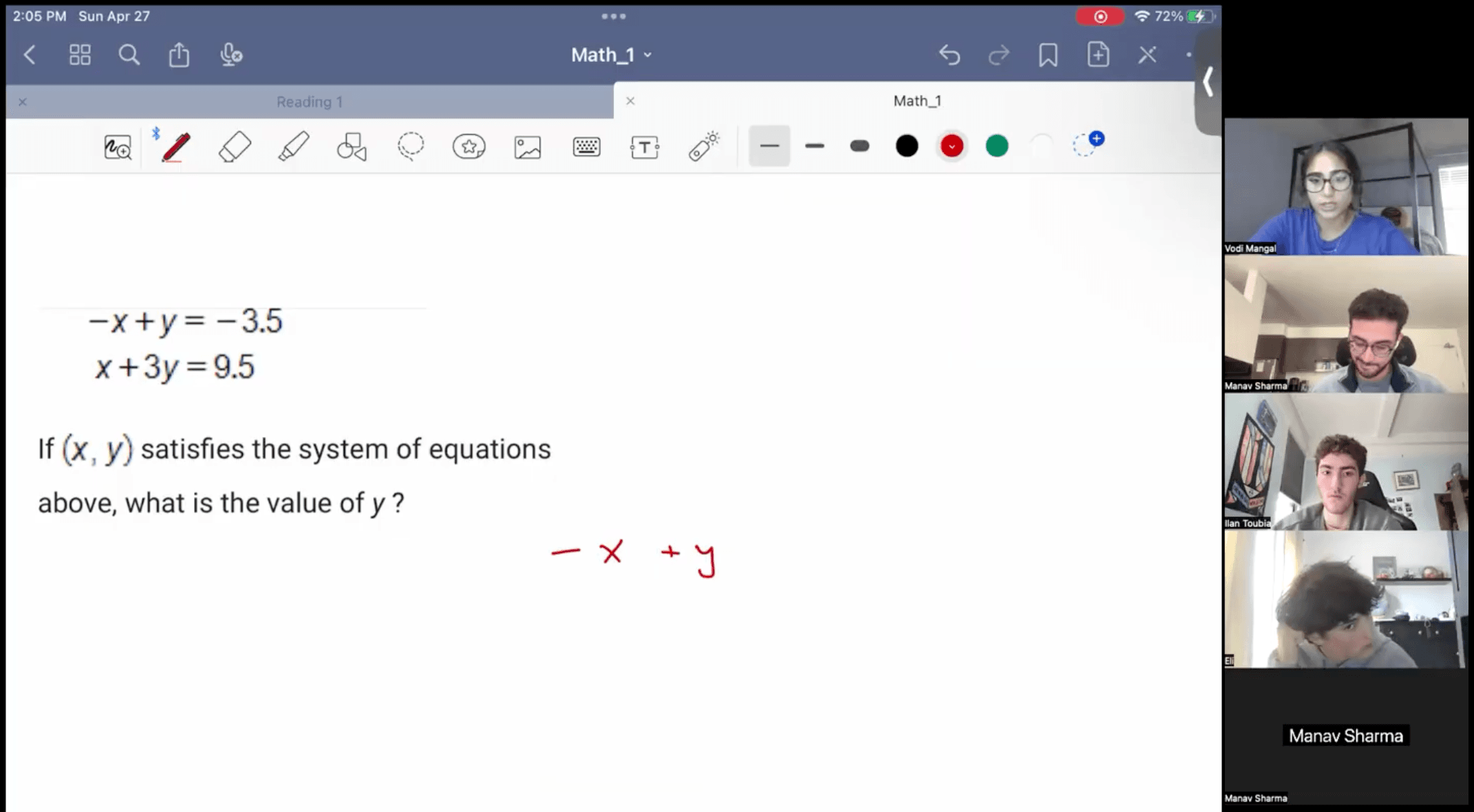Open Vodi Mangal's video thumbnail
This screenshot has height=812, width=1474.
click(x=1345, y=186)
